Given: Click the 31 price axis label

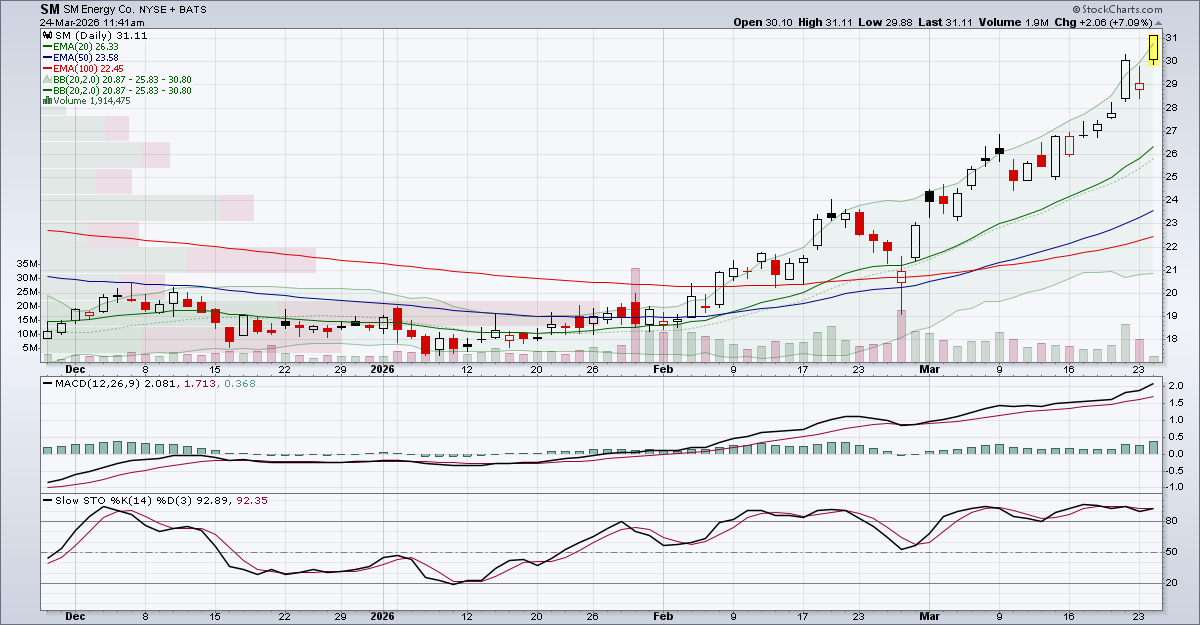Looking at the screenshot, I should point(1172,38).
